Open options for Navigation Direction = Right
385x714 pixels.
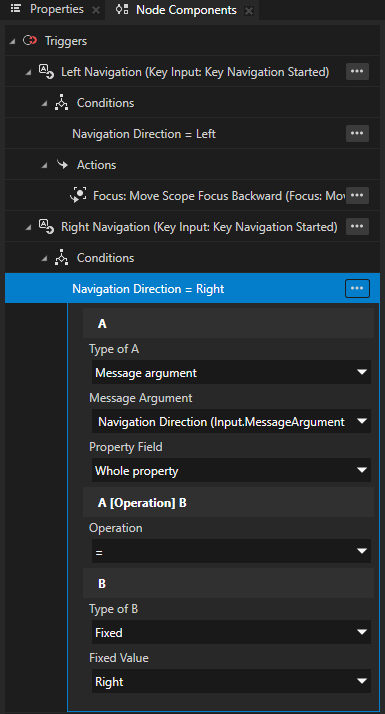pos(357,288)
